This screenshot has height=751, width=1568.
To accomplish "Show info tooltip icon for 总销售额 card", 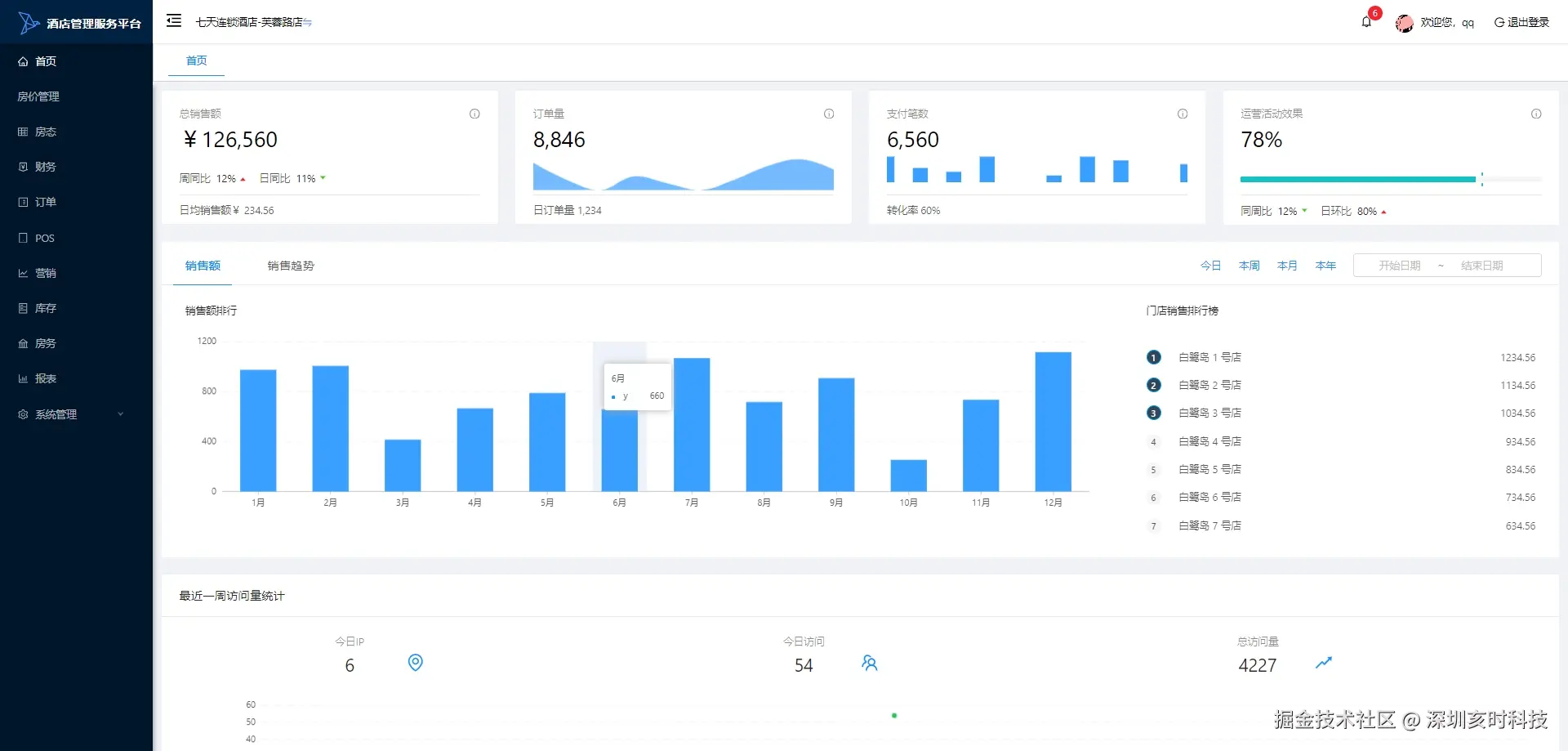I will click(x=474, y=114).
